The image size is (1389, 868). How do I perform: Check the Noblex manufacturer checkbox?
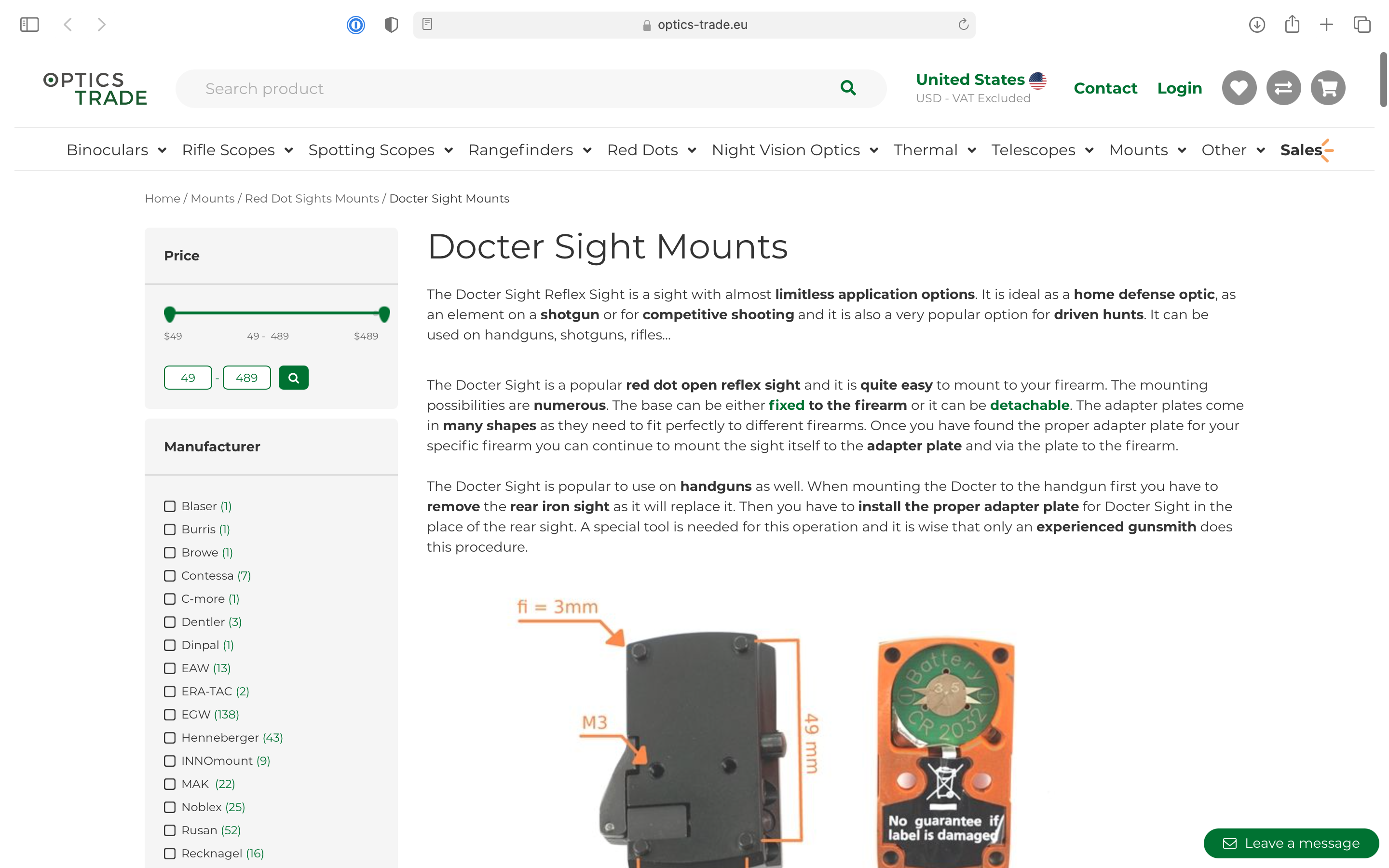[x=169, y=807]
